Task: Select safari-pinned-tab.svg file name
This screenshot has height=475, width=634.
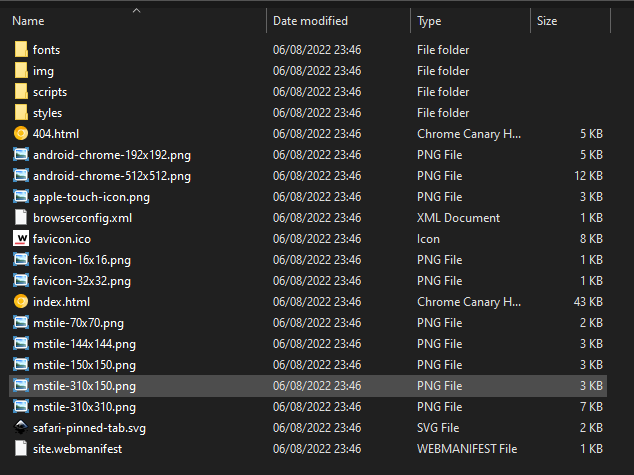Action: coord(89,429)
